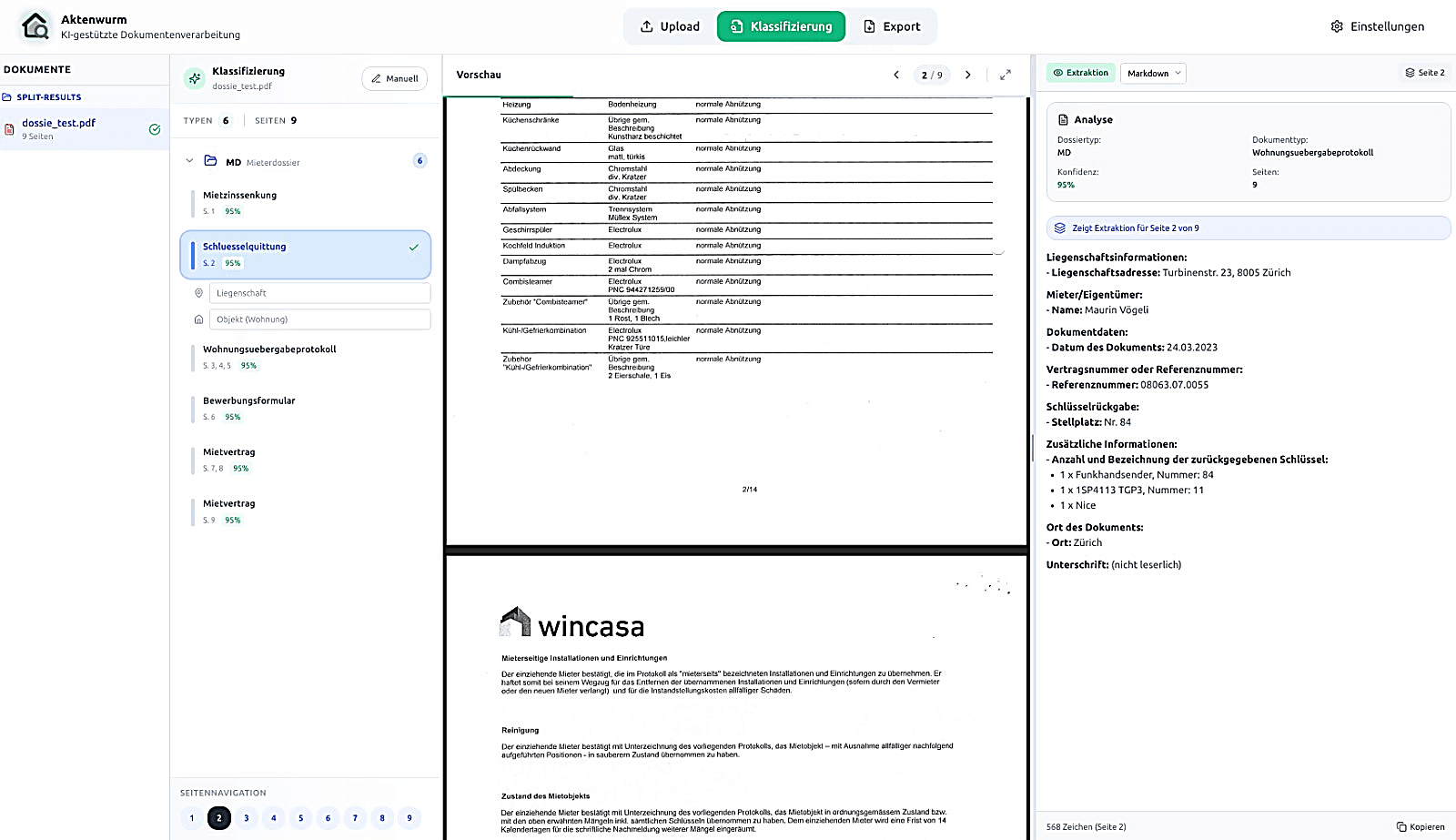Toggle the Seite 2 layer selector

1424,73
